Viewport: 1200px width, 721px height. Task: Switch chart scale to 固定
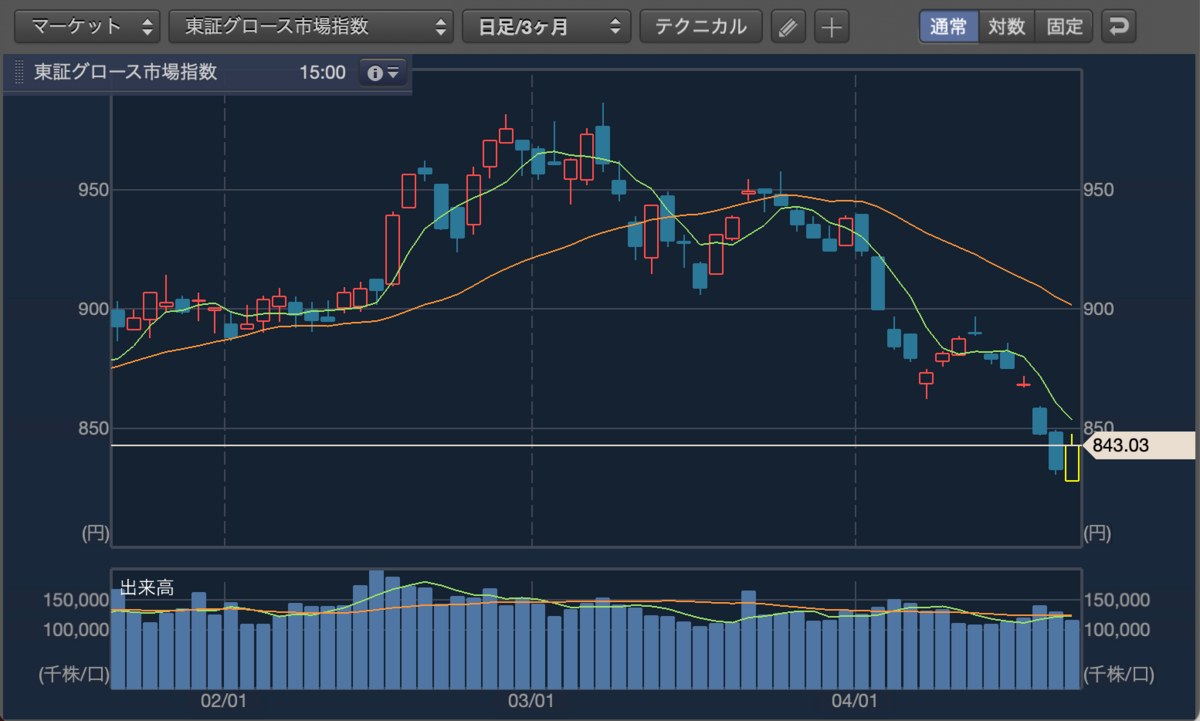[x=1065, y=26]
